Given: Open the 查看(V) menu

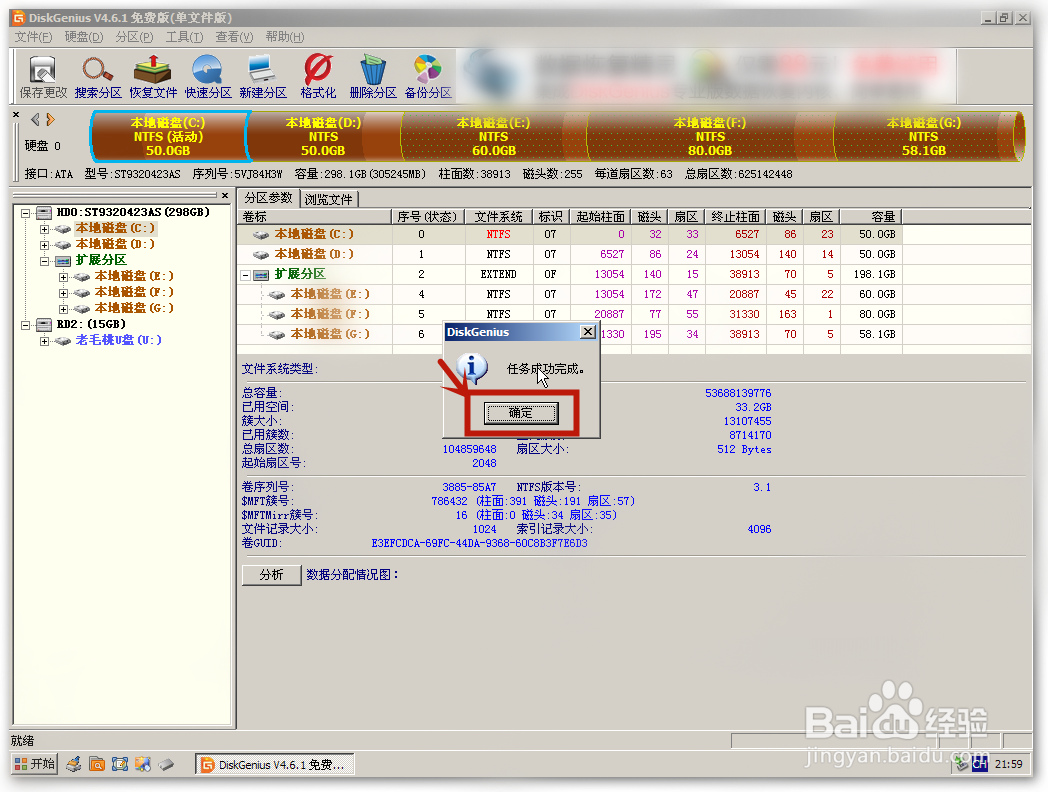Looking at the screenshot, I should coord(234,37).
